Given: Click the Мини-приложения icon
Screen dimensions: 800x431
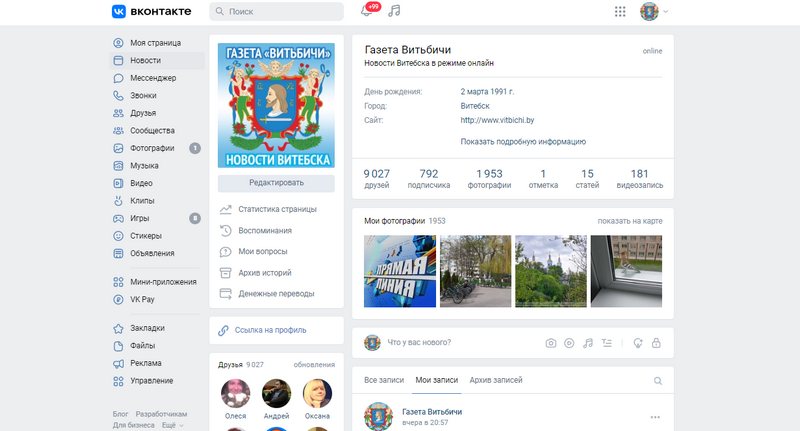Looking at the screenshot, I should (x=118, y=282).
